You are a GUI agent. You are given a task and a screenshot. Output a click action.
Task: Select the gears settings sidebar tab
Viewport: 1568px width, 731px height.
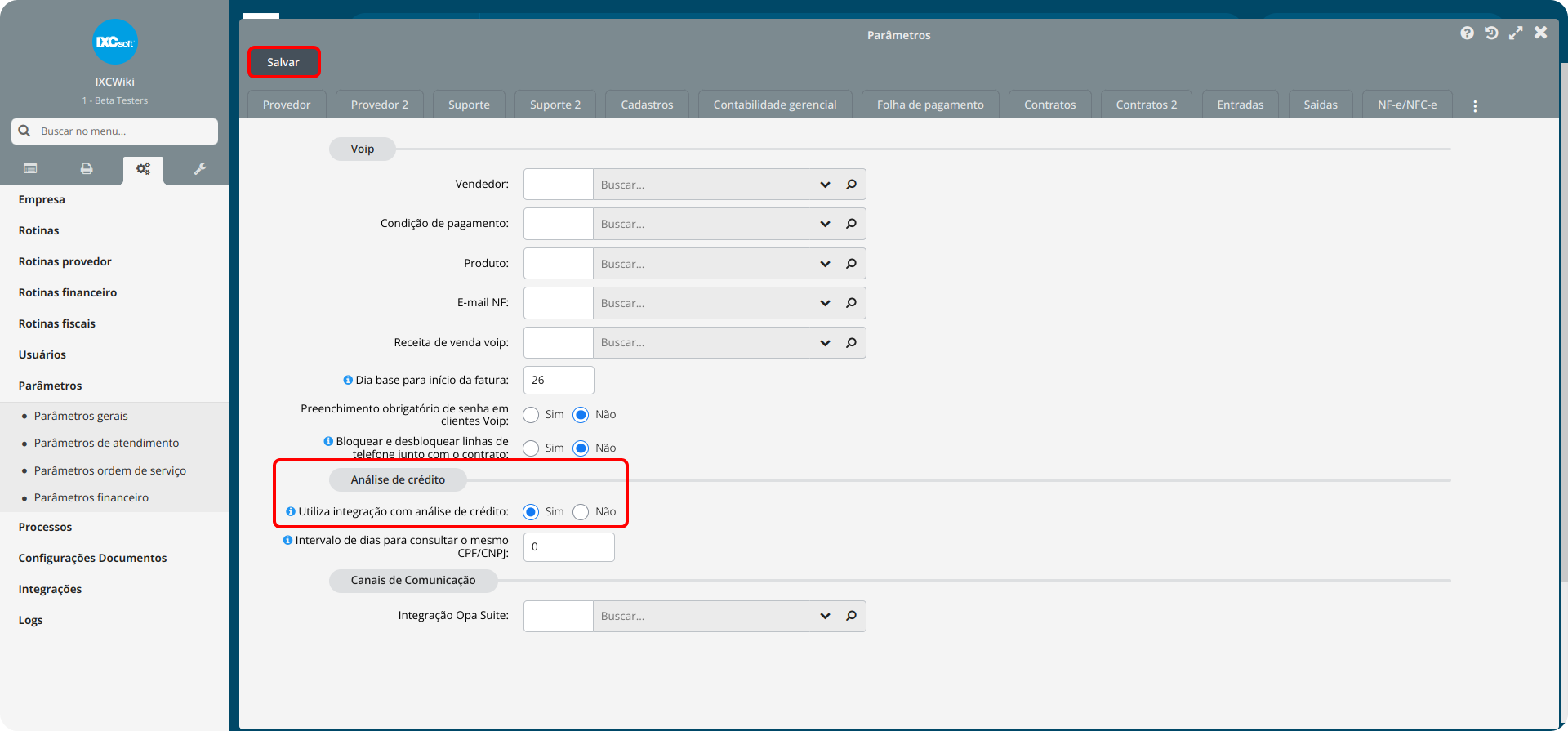point(143,169)
